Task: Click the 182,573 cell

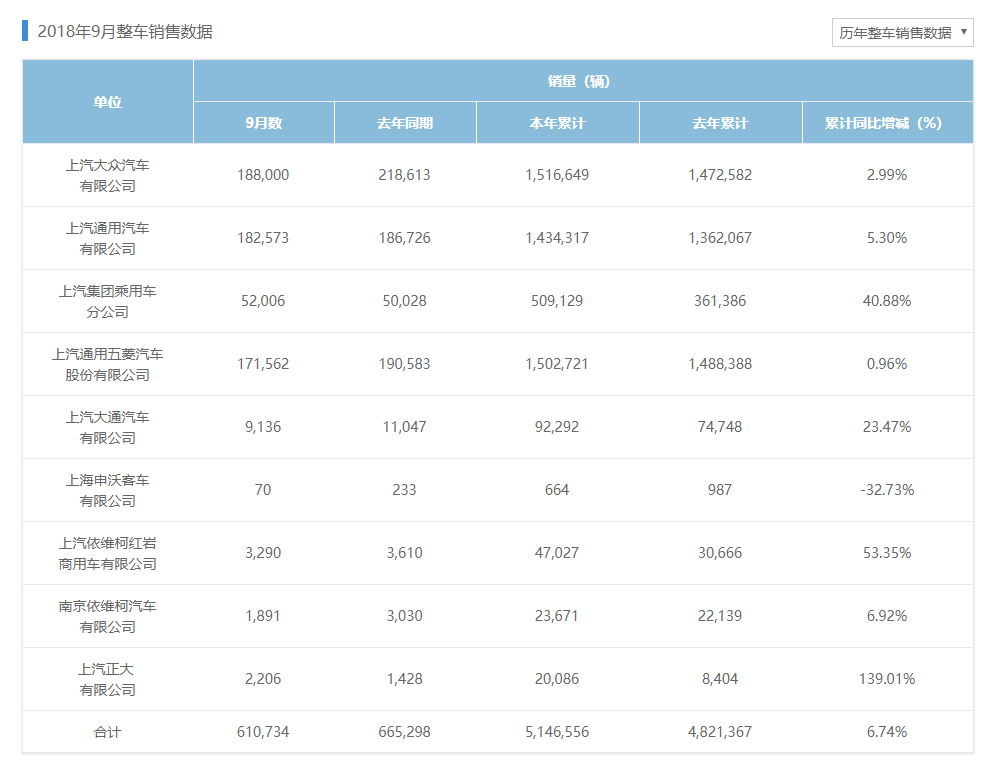Action: click(x=263, y=238)
